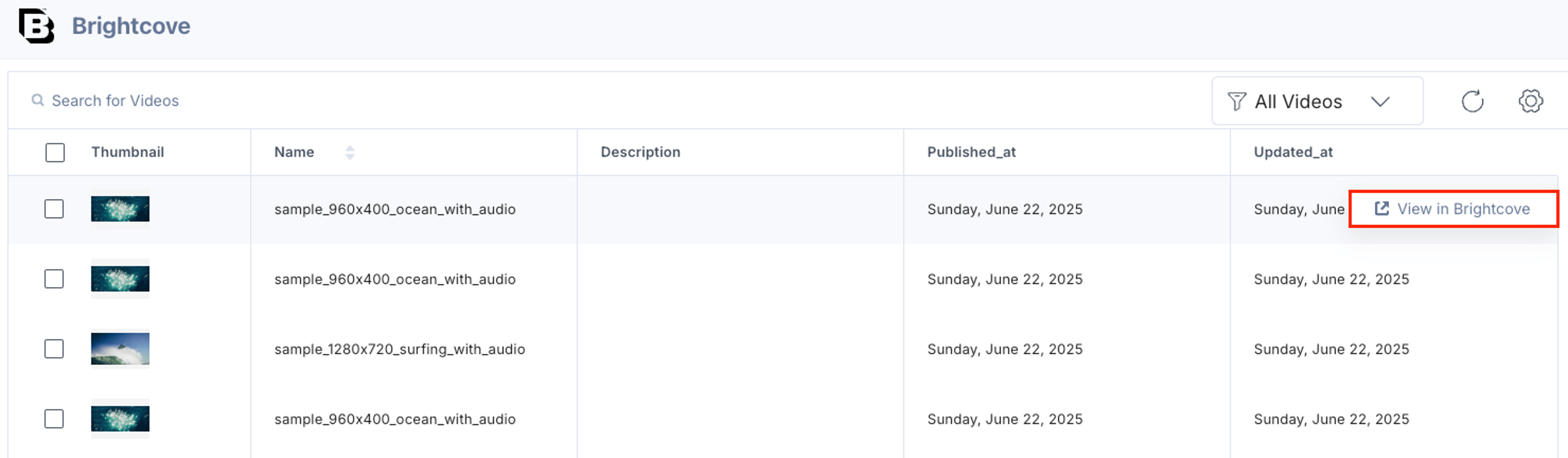The height and width of the screenshot is (458, 1568).
Task: Open the surfing video thumbnail
Action: pos(120,349)
